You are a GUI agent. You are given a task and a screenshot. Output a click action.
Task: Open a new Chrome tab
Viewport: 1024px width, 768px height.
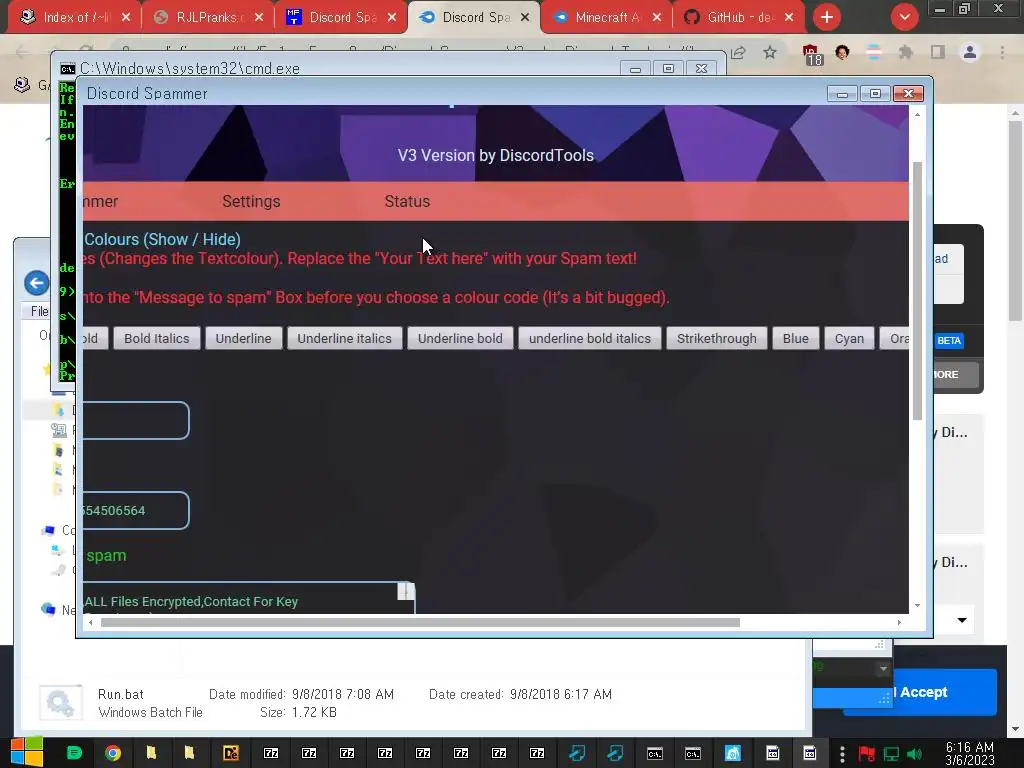coord(827,17)
